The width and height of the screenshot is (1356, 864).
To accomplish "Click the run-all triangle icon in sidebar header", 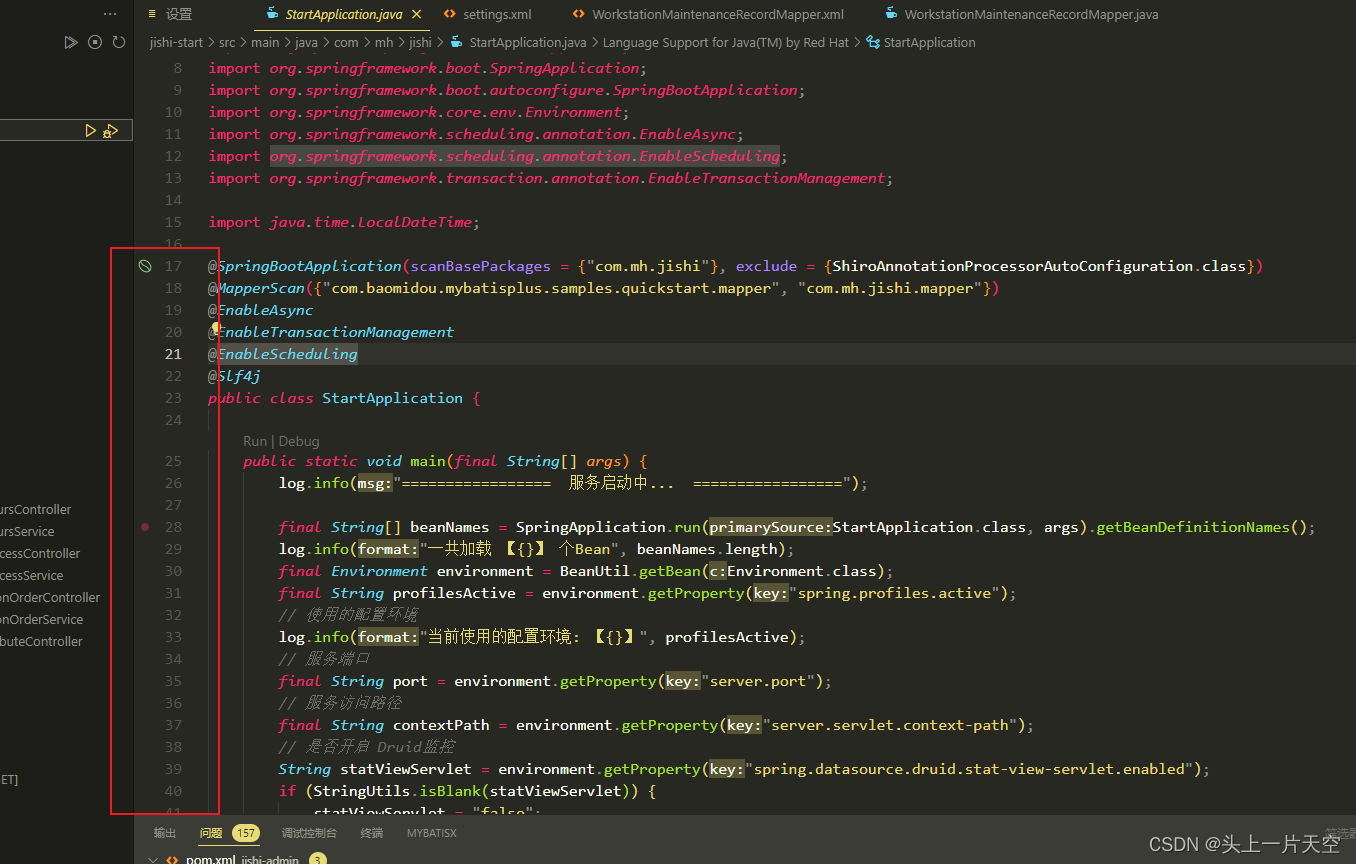I will [70, 42].
